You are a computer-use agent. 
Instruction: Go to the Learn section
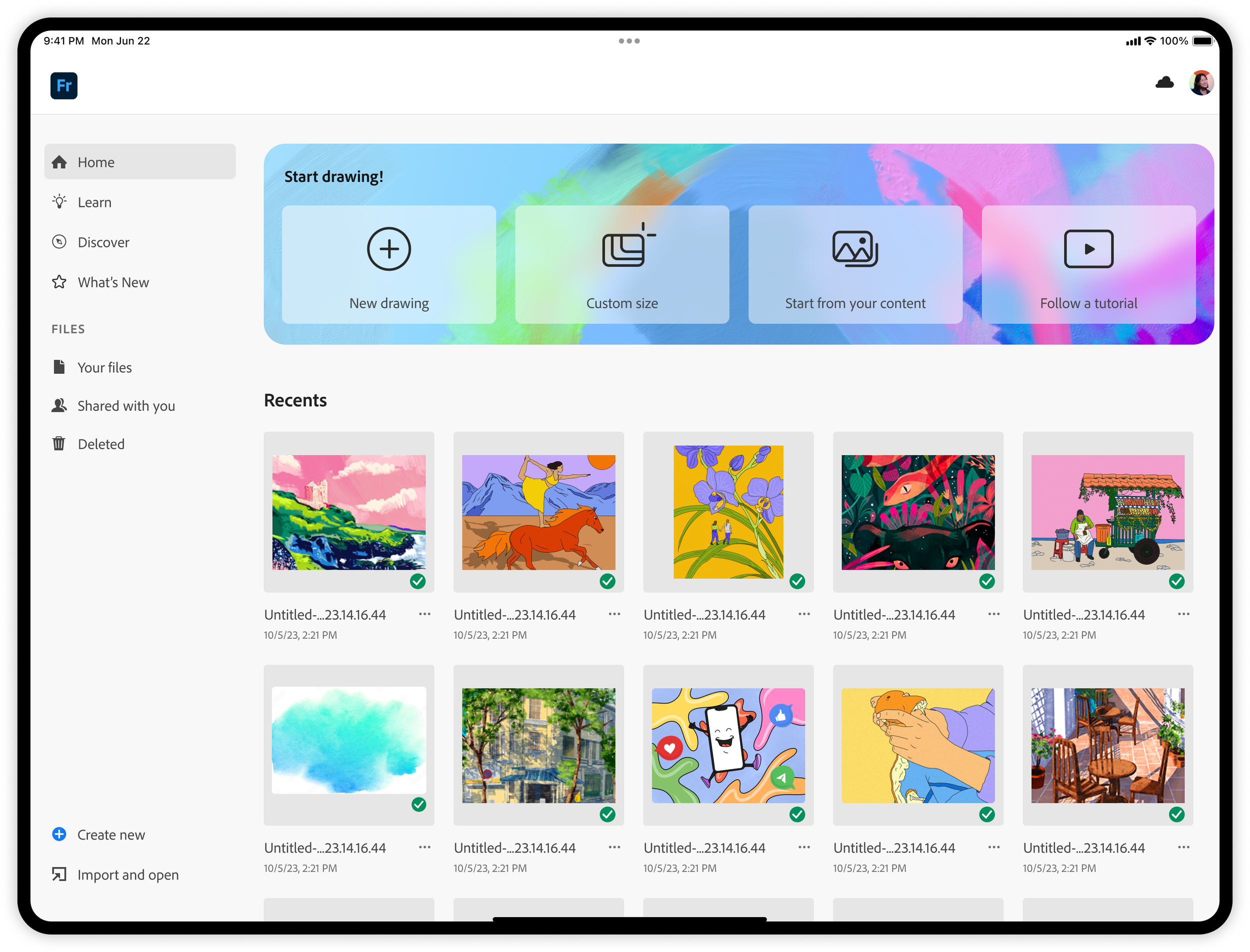coord(94,202)
